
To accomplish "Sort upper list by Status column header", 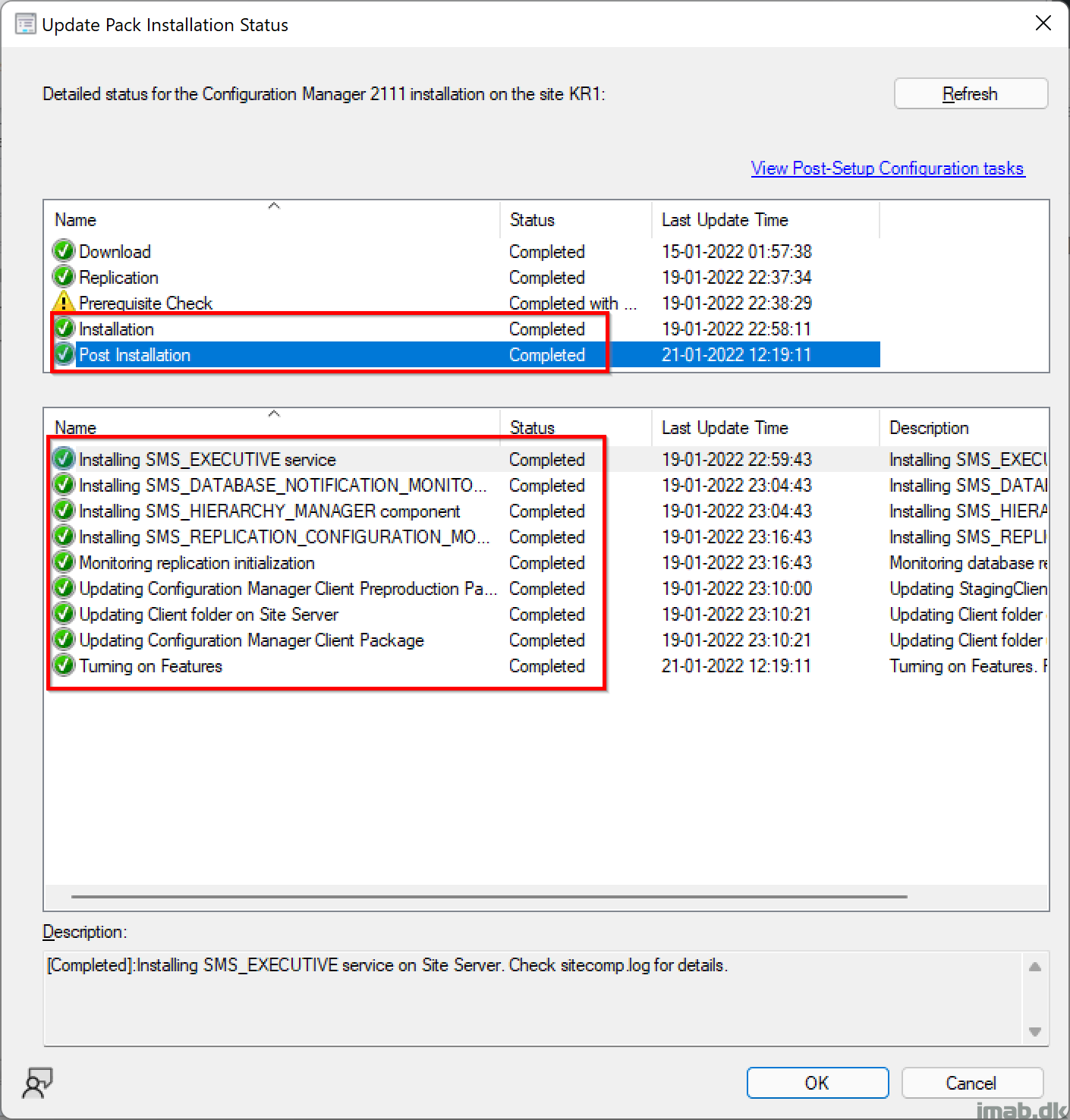I will [x=576, y=219].
